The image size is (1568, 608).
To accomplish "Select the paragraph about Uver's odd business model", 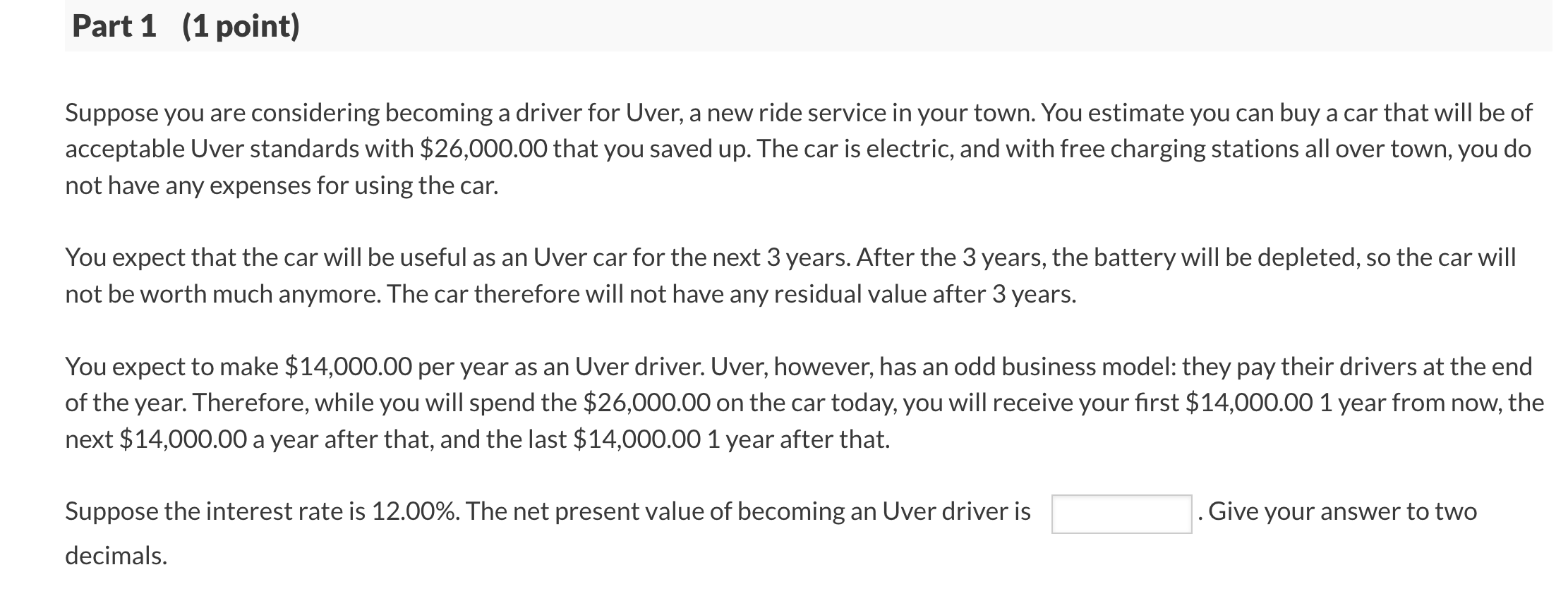I will (x=776, y=402).
